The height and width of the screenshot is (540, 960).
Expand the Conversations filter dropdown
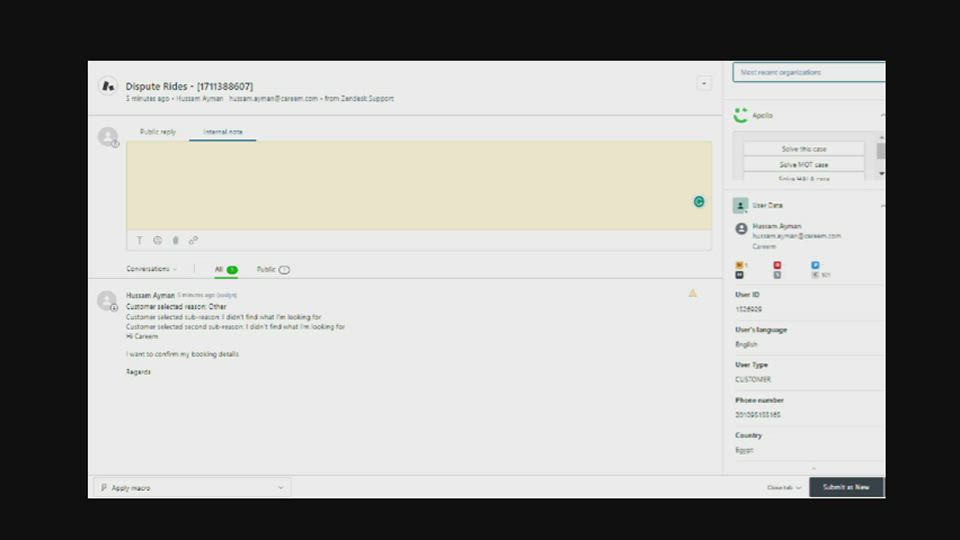click(x=151, y=269)
